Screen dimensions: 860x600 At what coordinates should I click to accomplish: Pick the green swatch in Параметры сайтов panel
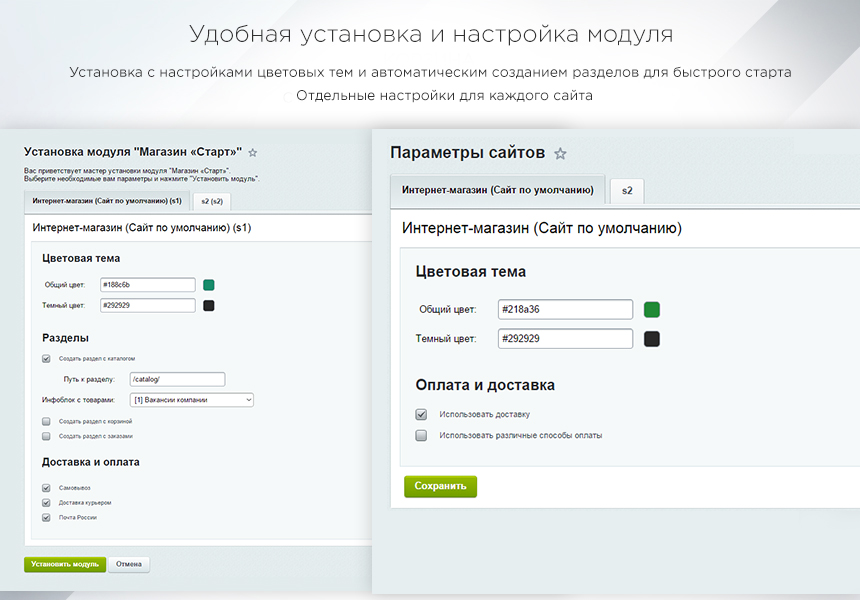pos(651,310)
